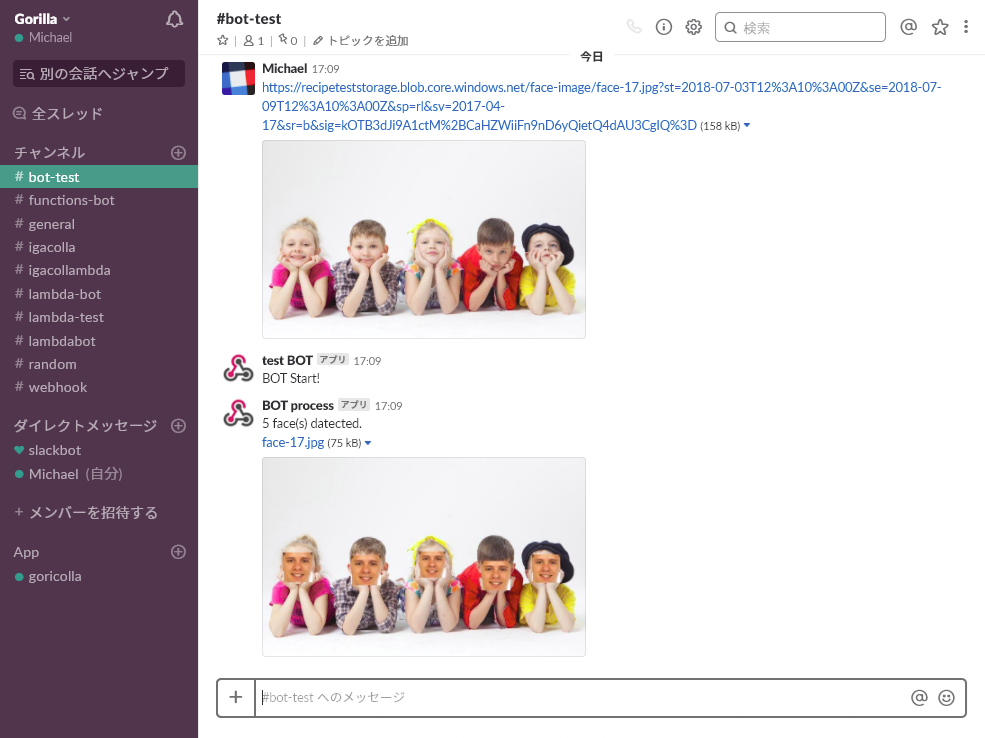Show channel details info icon
Viewport: 985px width, 738px height.
[x=663, y=27]
